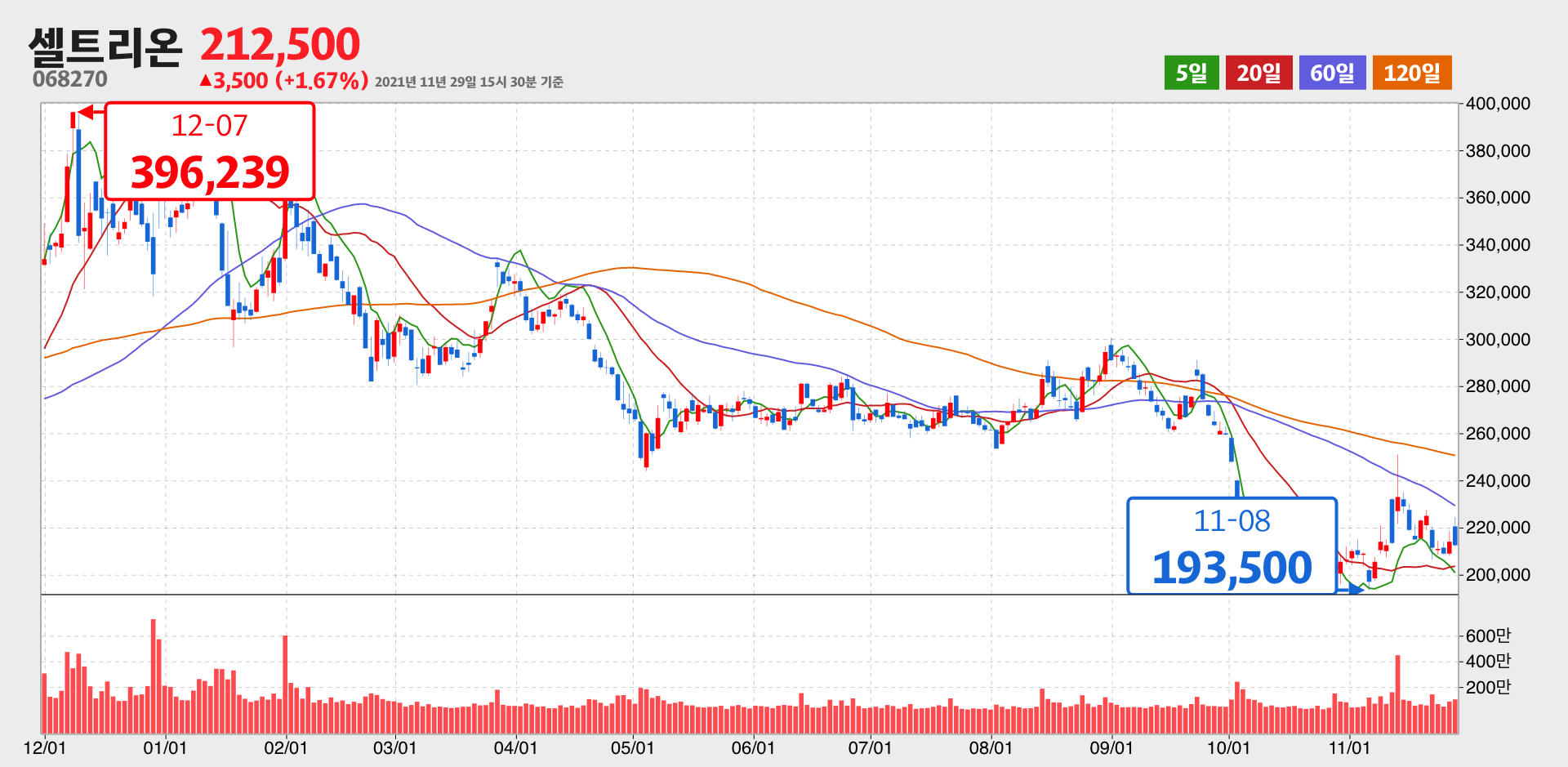Click the 11/01 date axis label
Screen dimensions: 1568x767
pyautogui.click(x=1349, y=748)
